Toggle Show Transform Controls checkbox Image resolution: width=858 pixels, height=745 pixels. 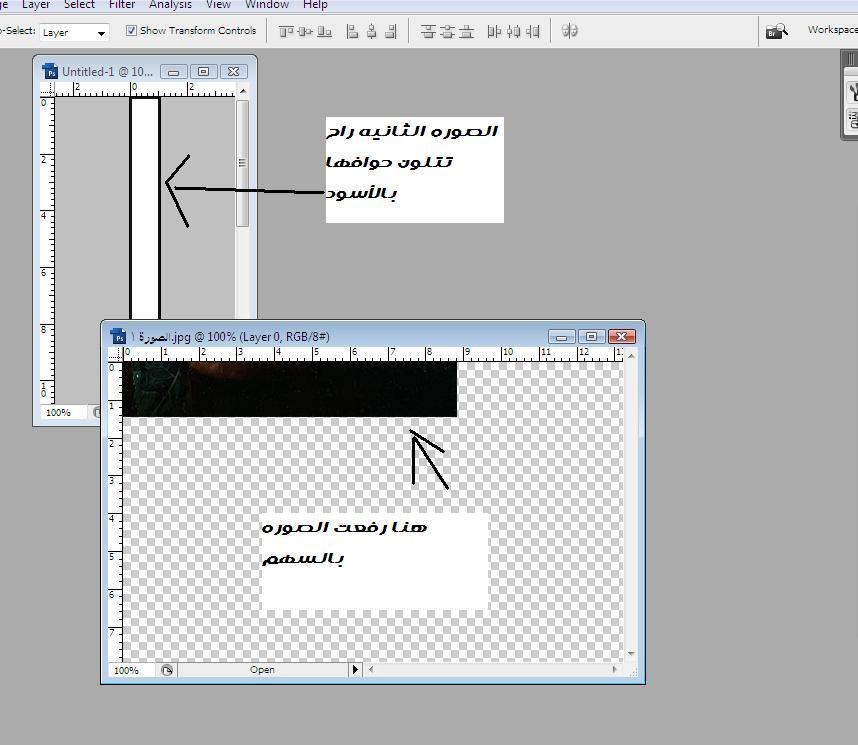click(131, 31)
